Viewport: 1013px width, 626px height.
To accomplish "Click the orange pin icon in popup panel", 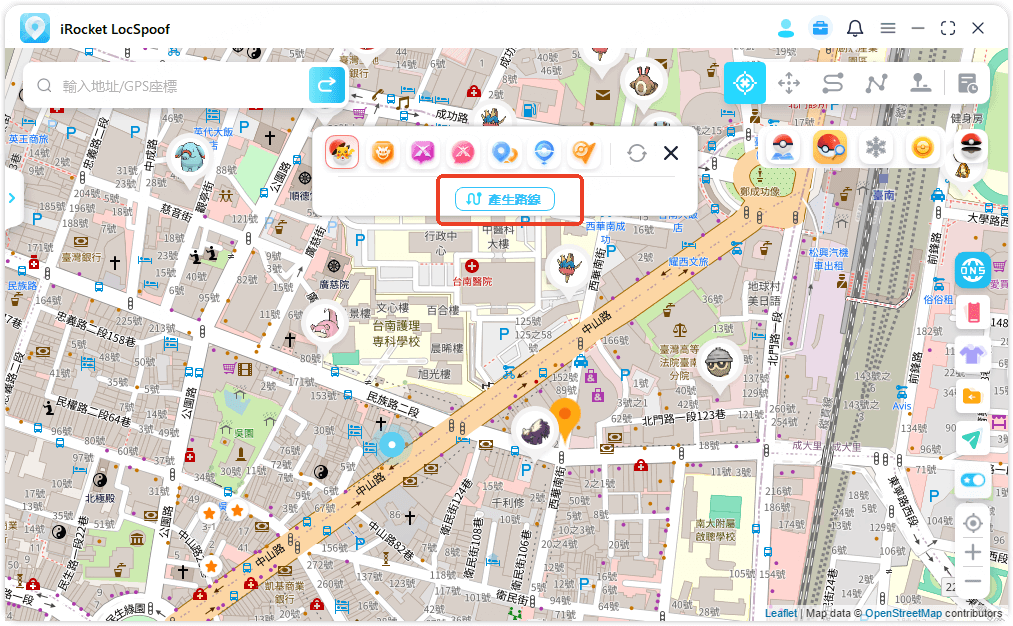I will click(584, 153).
